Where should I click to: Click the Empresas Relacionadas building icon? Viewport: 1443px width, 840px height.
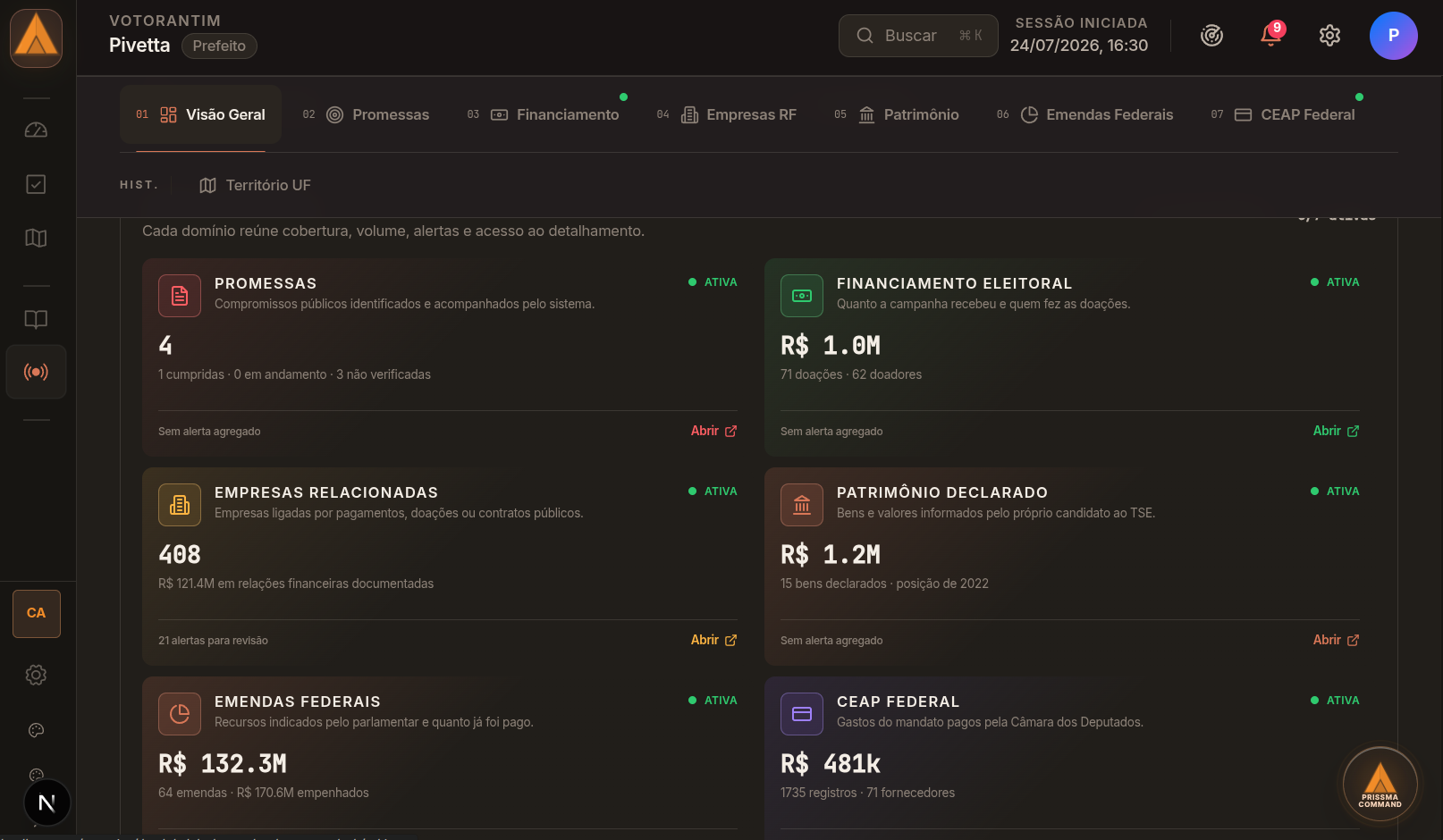[x=180, y=505]
